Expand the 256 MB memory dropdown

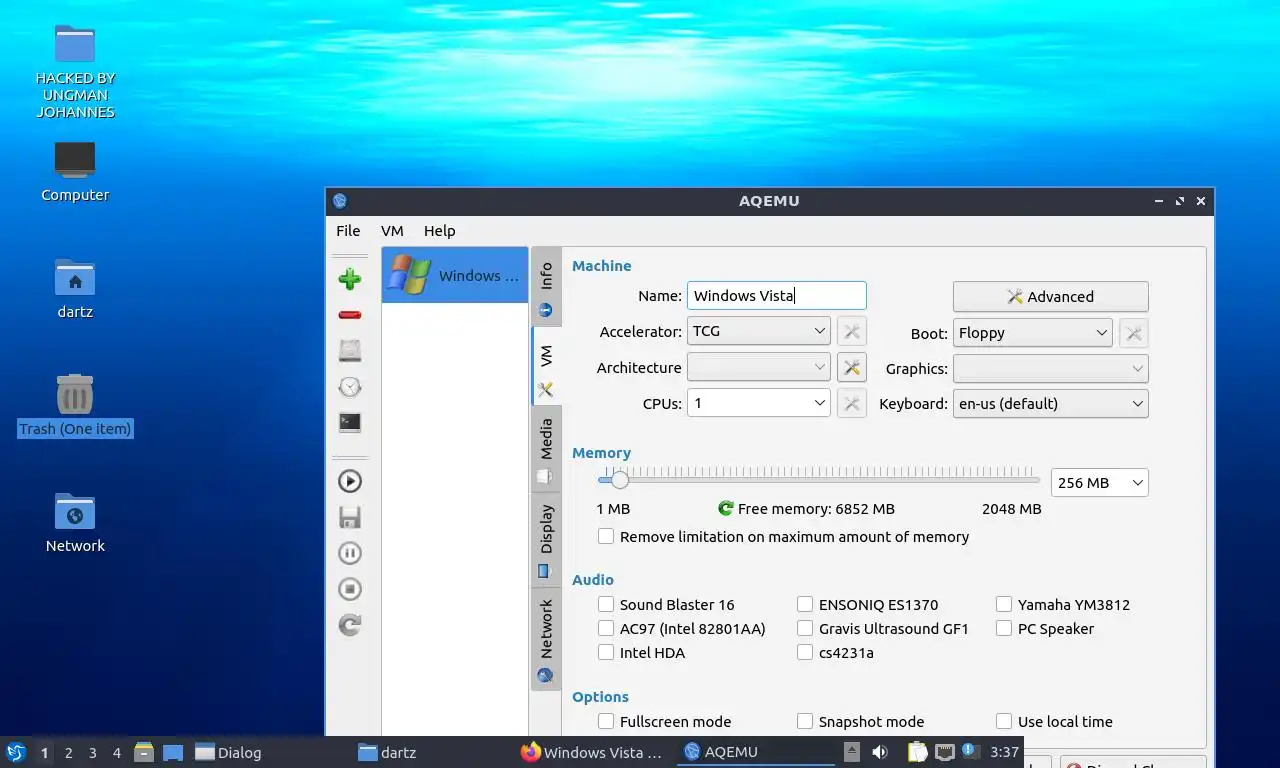click(1099, 483)
